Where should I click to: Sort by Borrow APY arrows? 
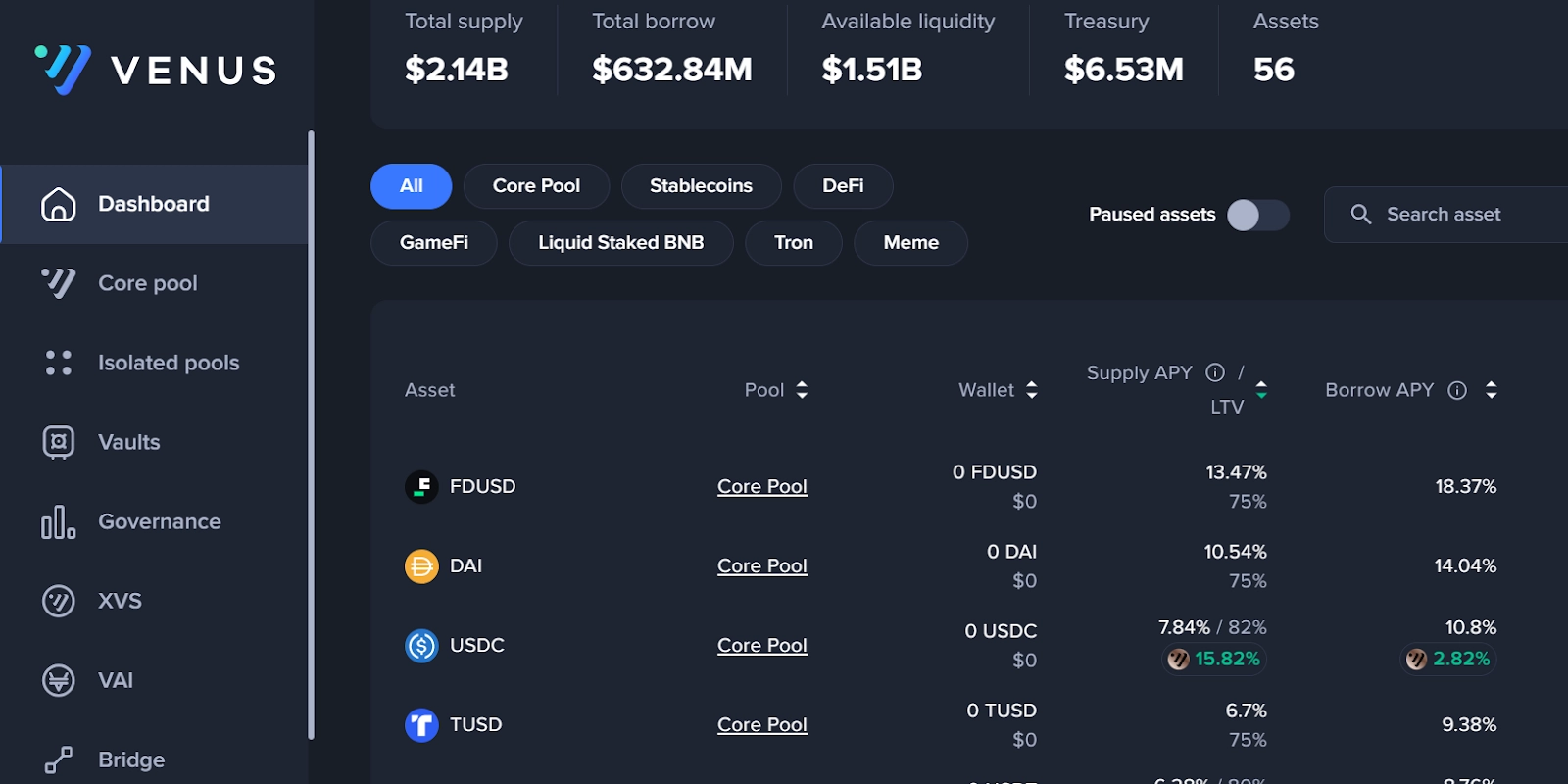tap(1491, 390)
